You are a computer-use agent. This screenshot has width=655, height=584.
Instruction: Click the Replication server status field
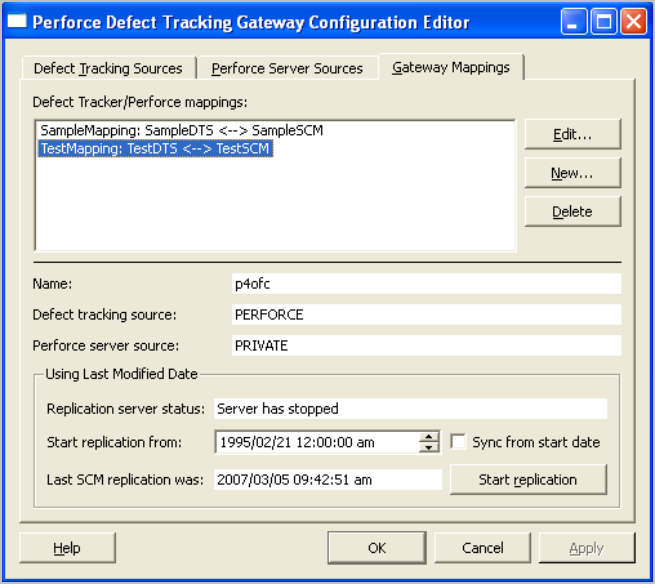click(x=410, y=409)
